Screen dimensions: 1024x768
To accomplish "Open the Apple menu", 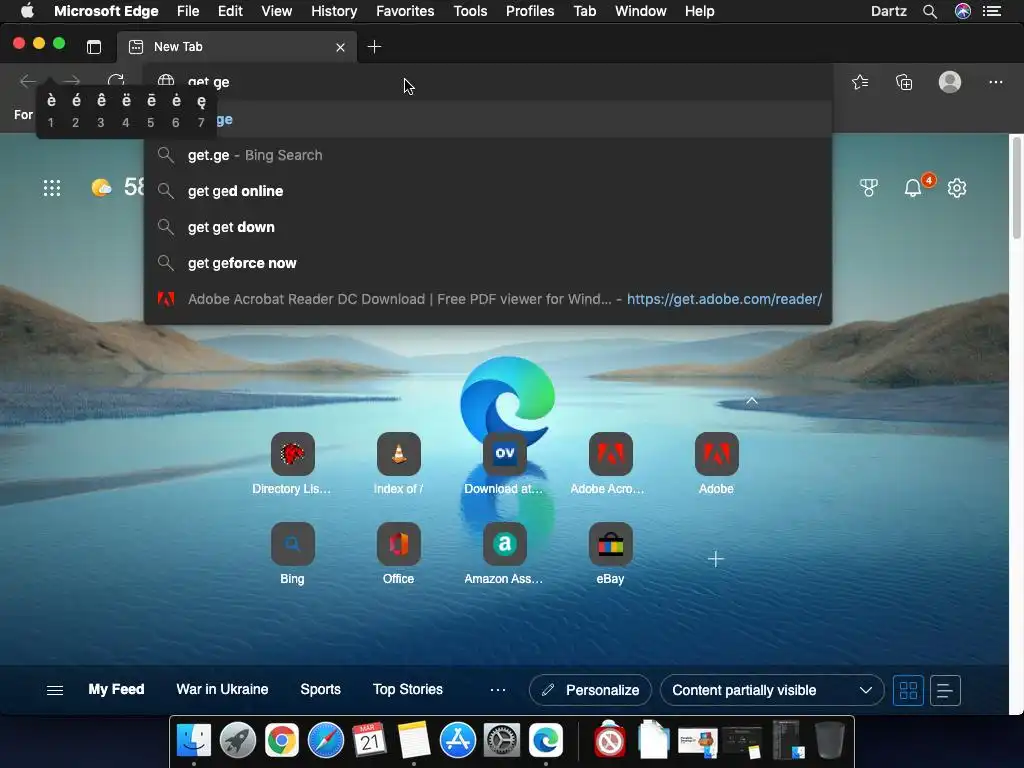I will click(x=27, y=11).
